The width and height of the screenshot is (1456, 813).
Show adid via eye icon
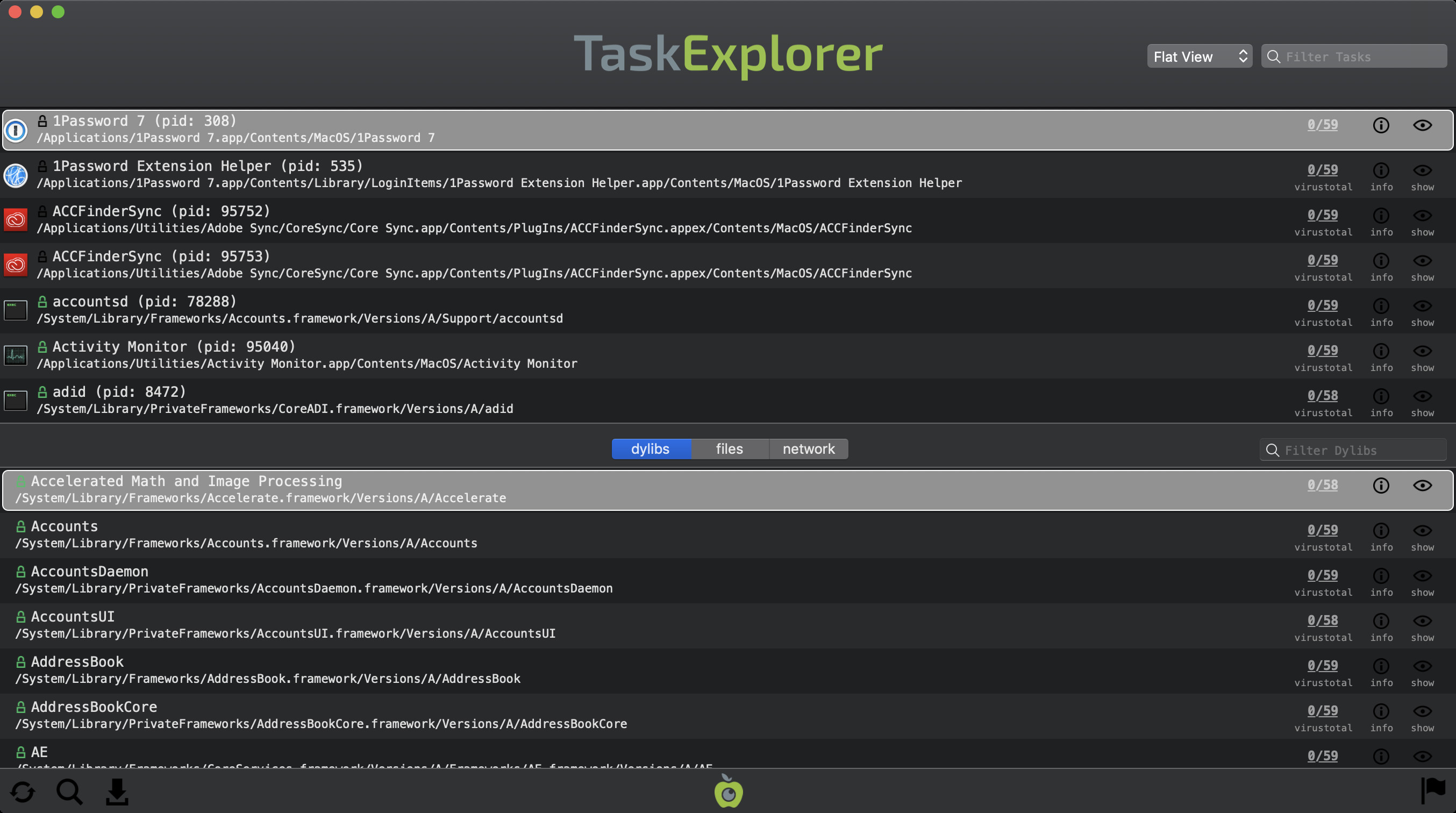(1422, 396)
